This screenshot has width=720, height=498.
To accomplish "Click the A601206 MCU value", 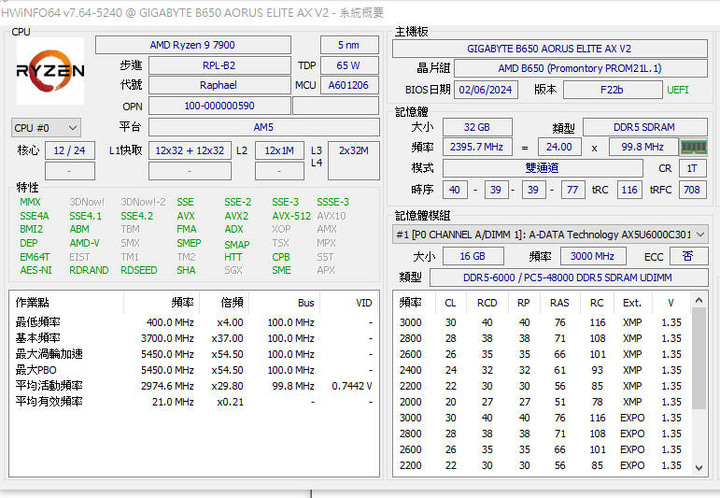I will pos(349,85).
